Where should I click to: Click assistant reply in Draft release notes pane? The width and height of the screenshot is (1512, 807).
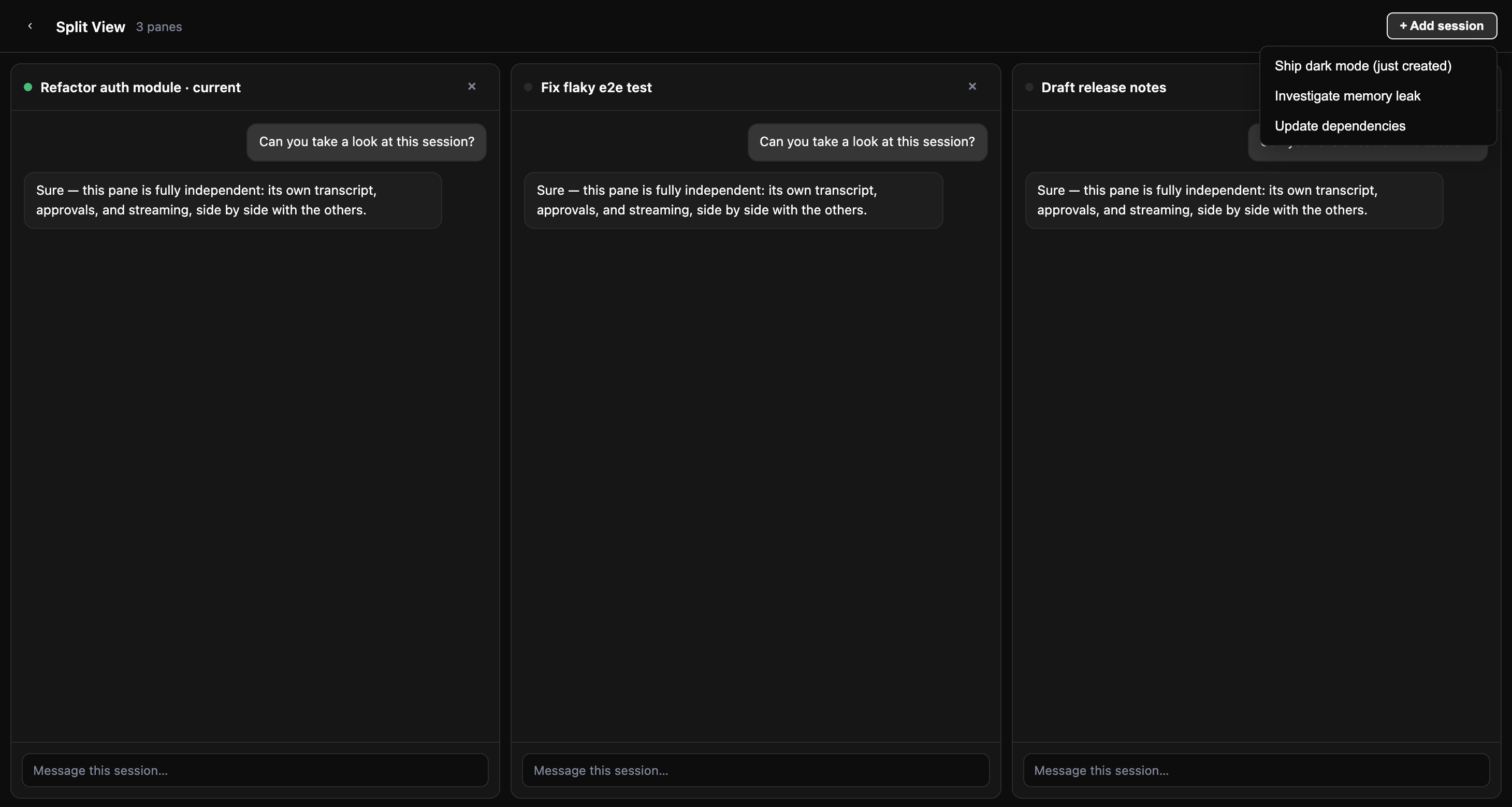tap(1234, 200)
